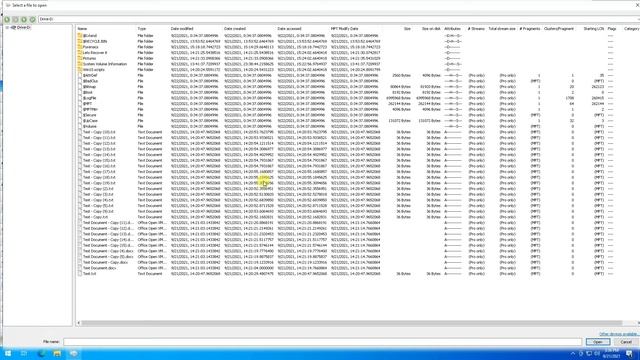The image size is (640, 360).
Task: Select Test Document - Copy (11) file name
Action: coord(108,223)
